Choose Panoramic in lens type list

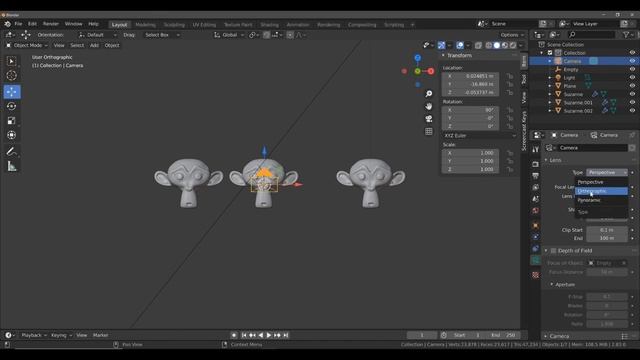click(x=601, y=200)
